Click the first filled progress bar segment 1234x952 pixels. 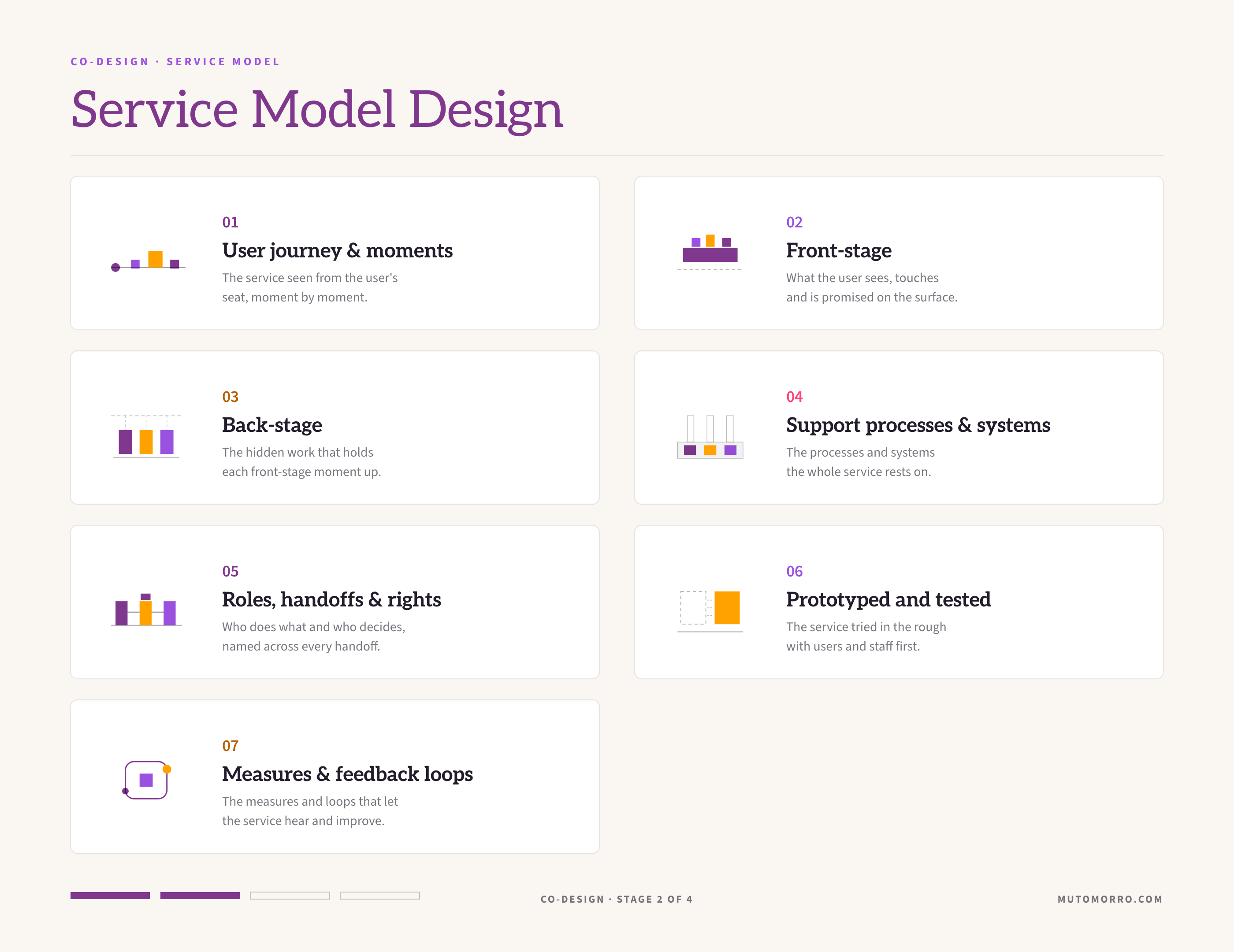(110, 896)
